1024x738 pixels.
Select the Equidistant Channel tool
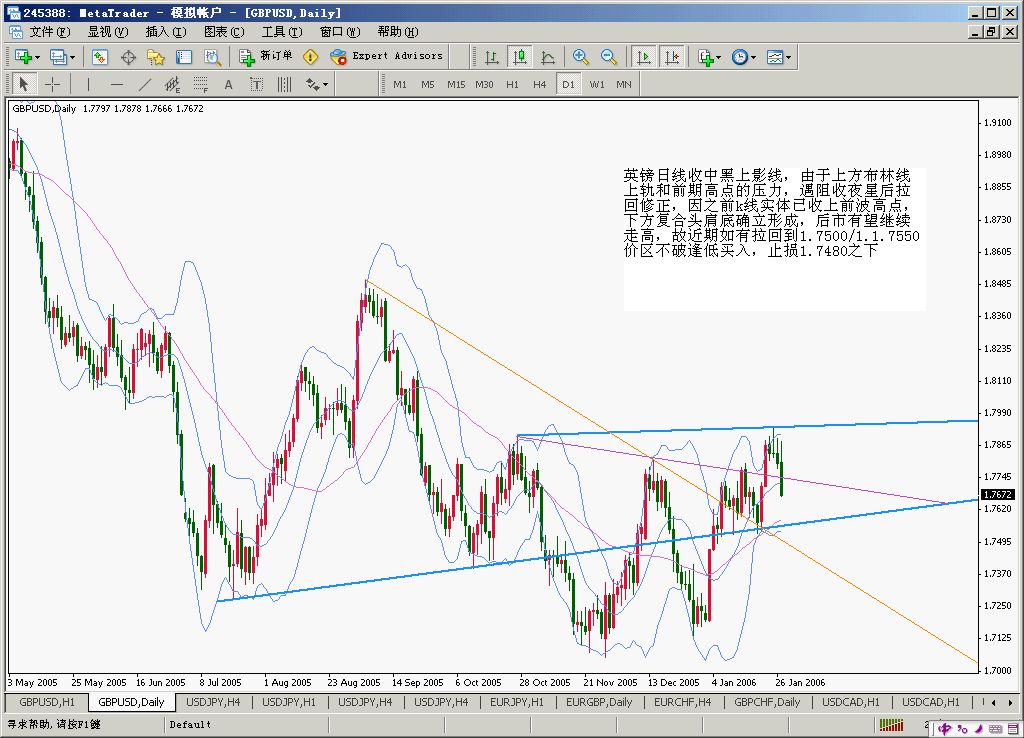172,84
